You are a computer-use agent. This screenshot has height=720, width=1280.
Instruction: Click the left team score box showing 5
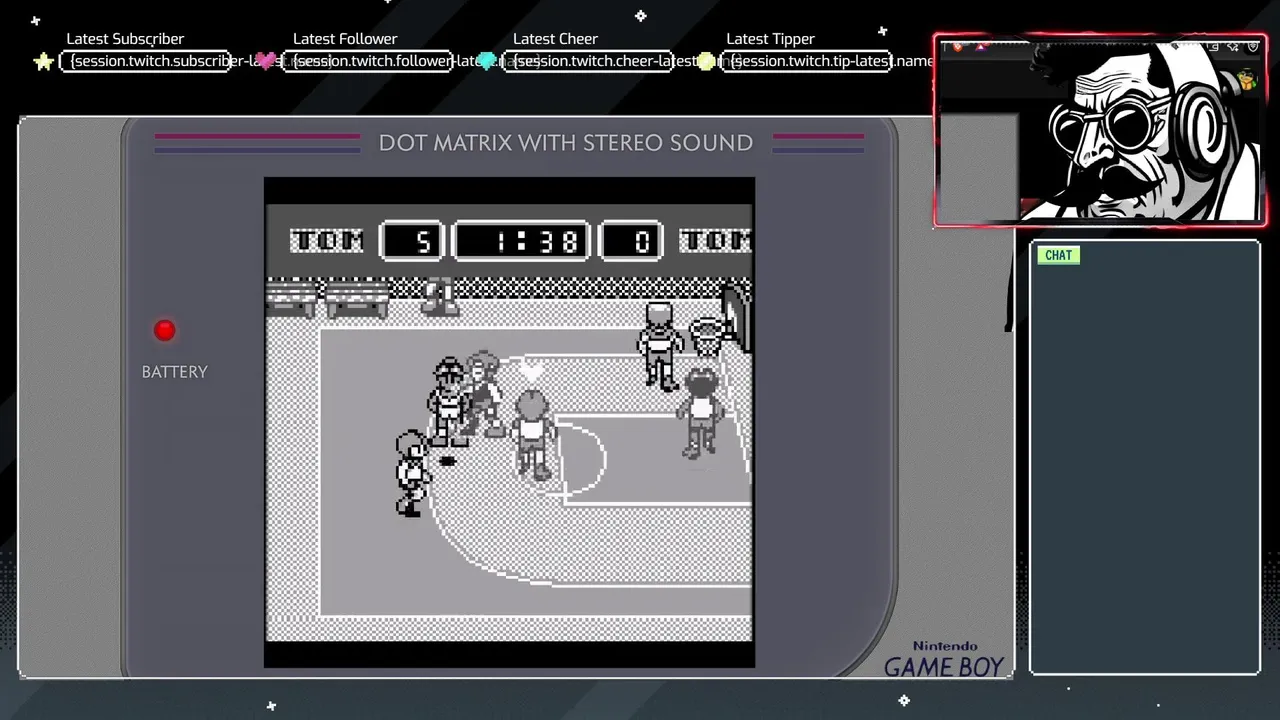[x=413, y=241]
